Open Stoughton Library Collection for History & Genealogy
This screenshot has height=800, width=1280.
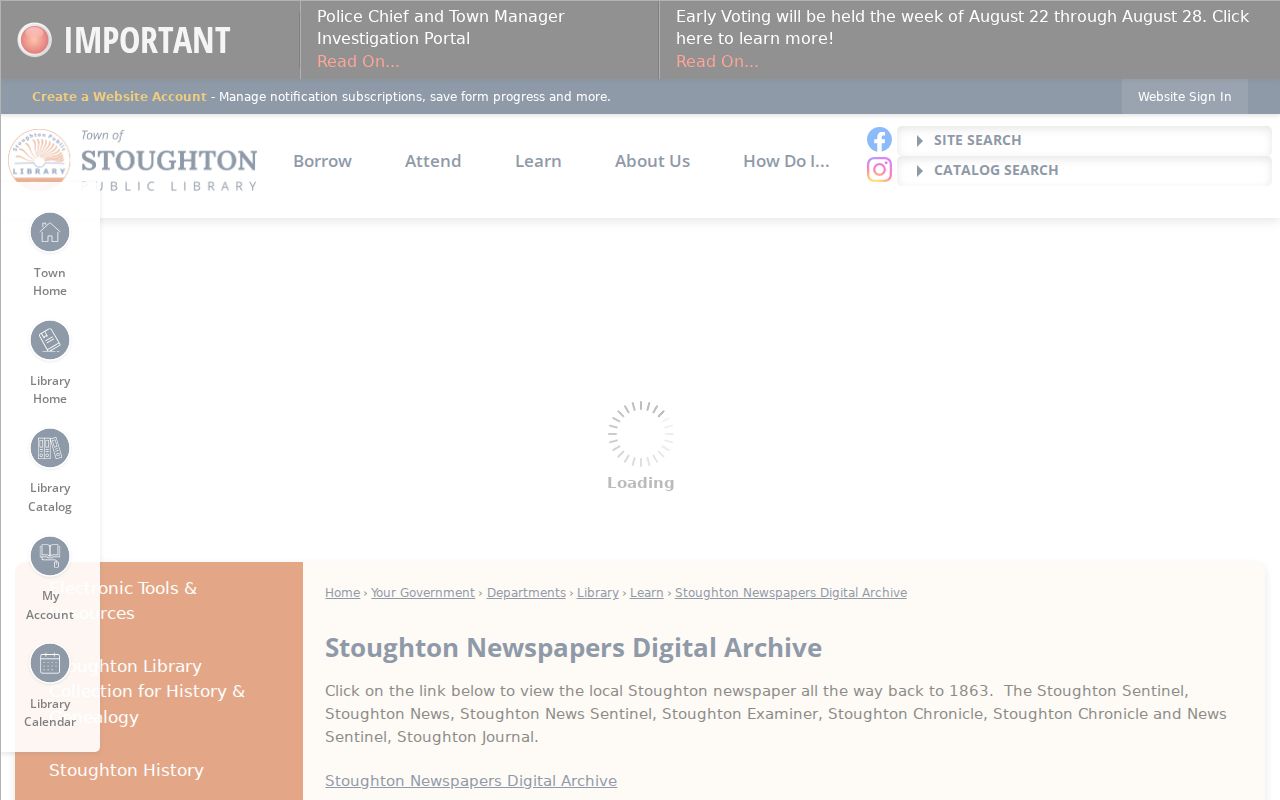(147, 691)
